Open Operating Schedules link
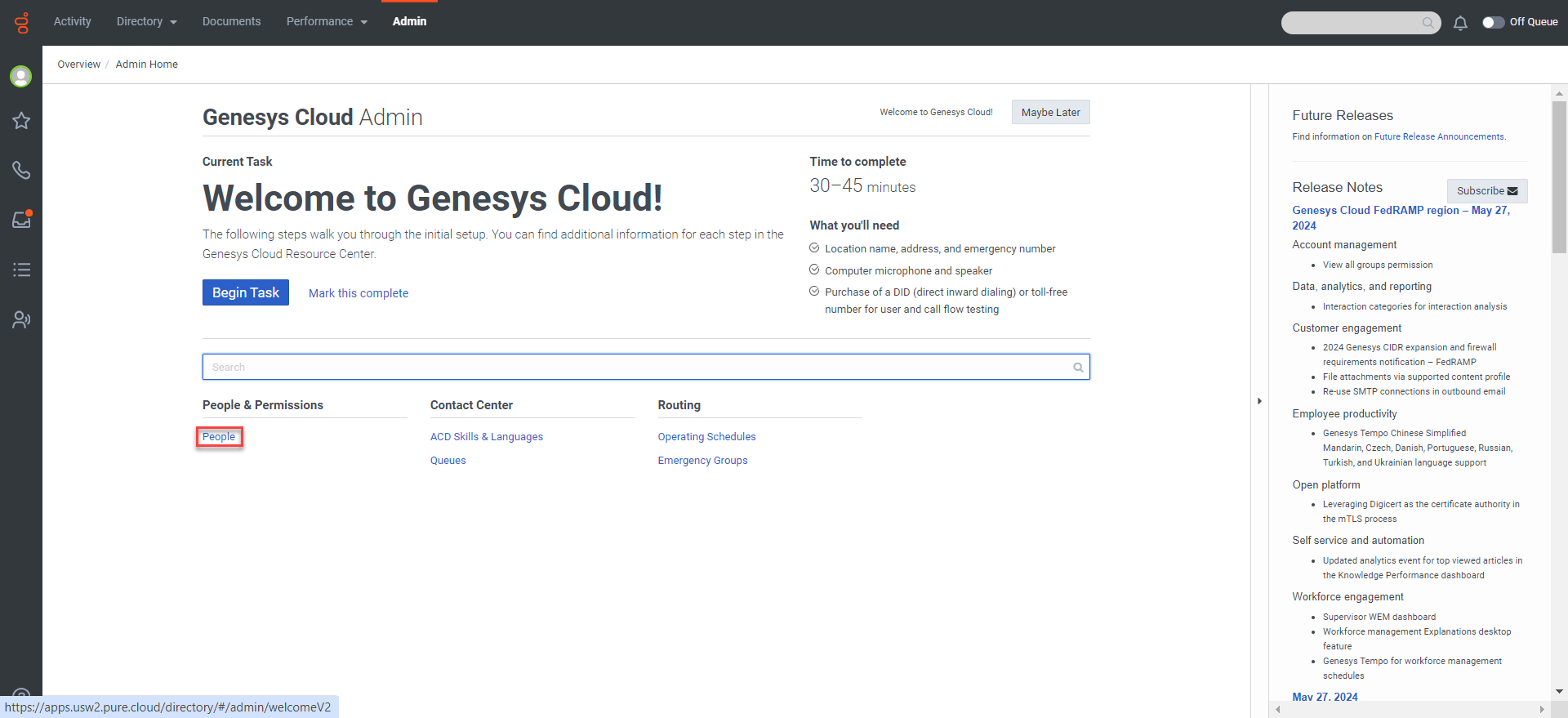The height and width of the screenshot is (718, 1568). pyautogui.click(x=707, y=437)
